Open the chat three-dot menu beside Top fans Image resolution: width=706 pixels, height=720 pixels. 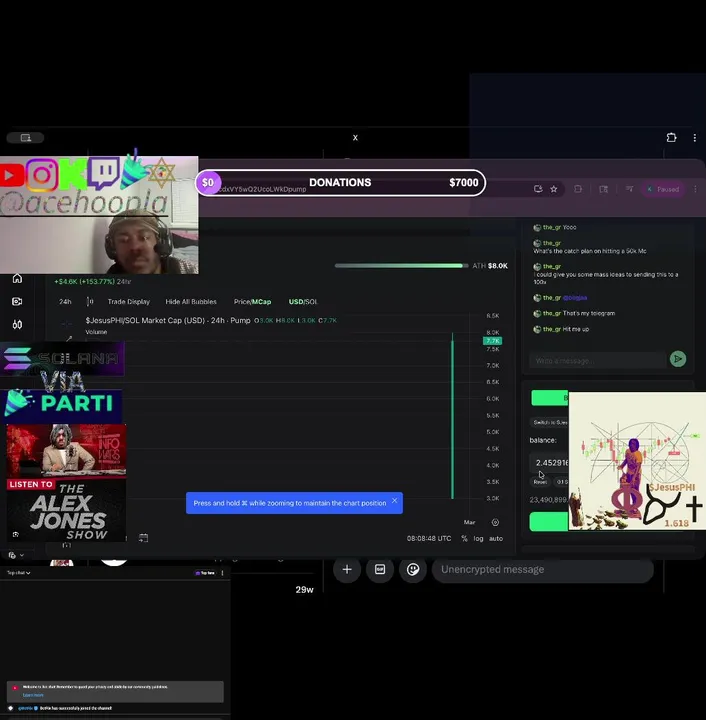223,573
